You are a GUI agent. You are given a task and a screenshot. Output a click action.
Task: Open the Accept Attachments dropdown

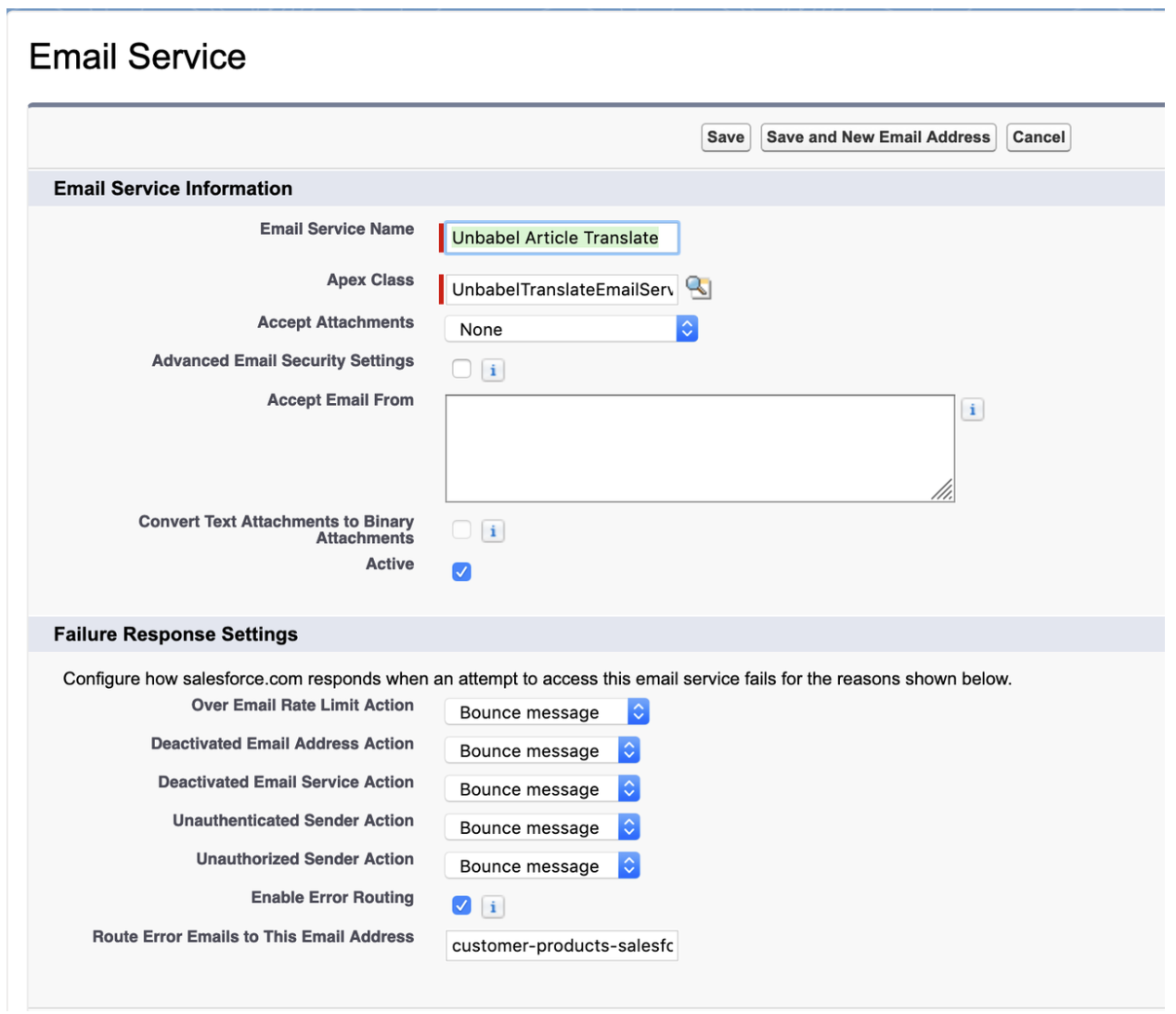coord(571,329)
